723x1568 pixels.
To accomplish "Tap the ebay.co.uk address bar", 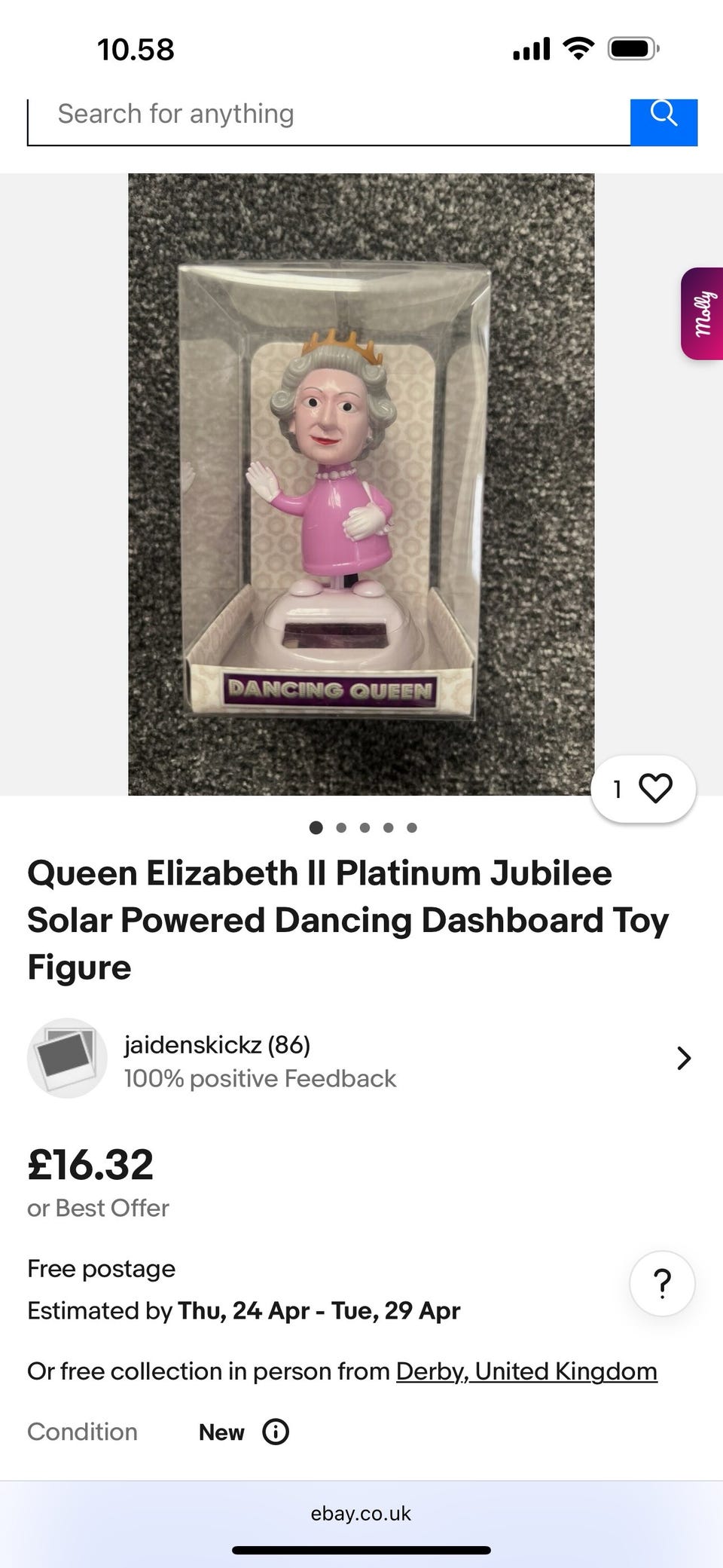I will (361, 1513).
